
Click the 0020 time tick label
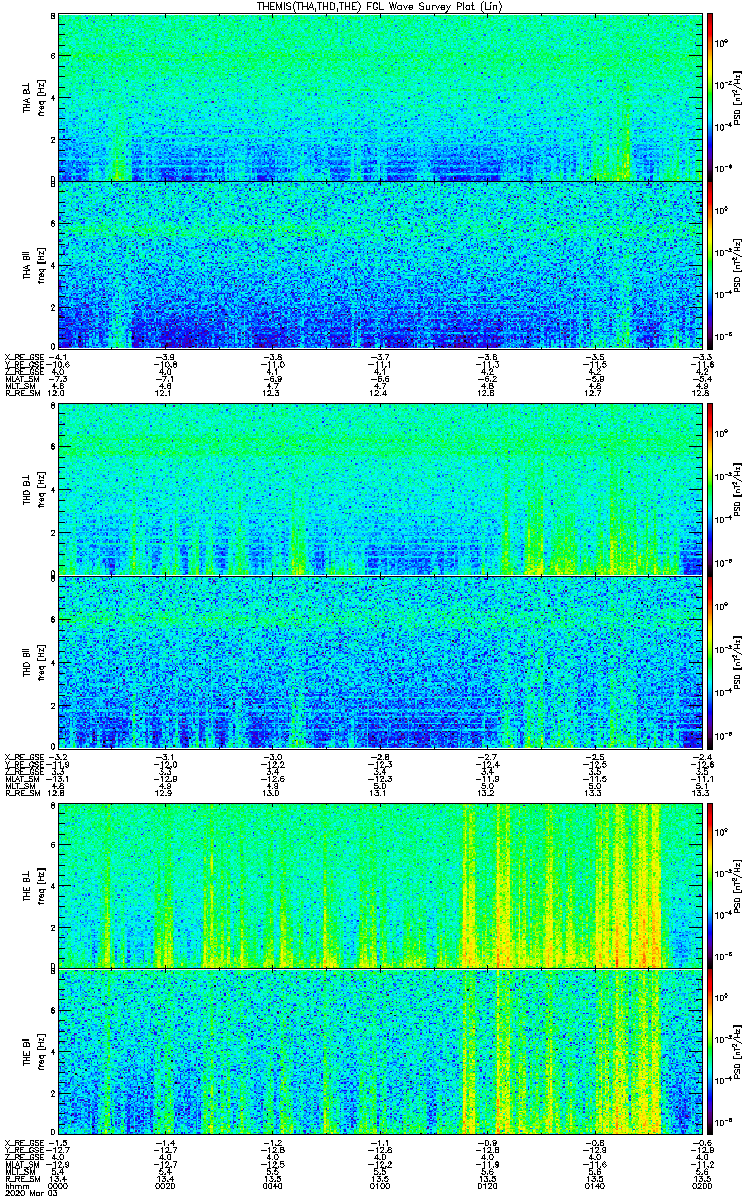click(165, 1184)
